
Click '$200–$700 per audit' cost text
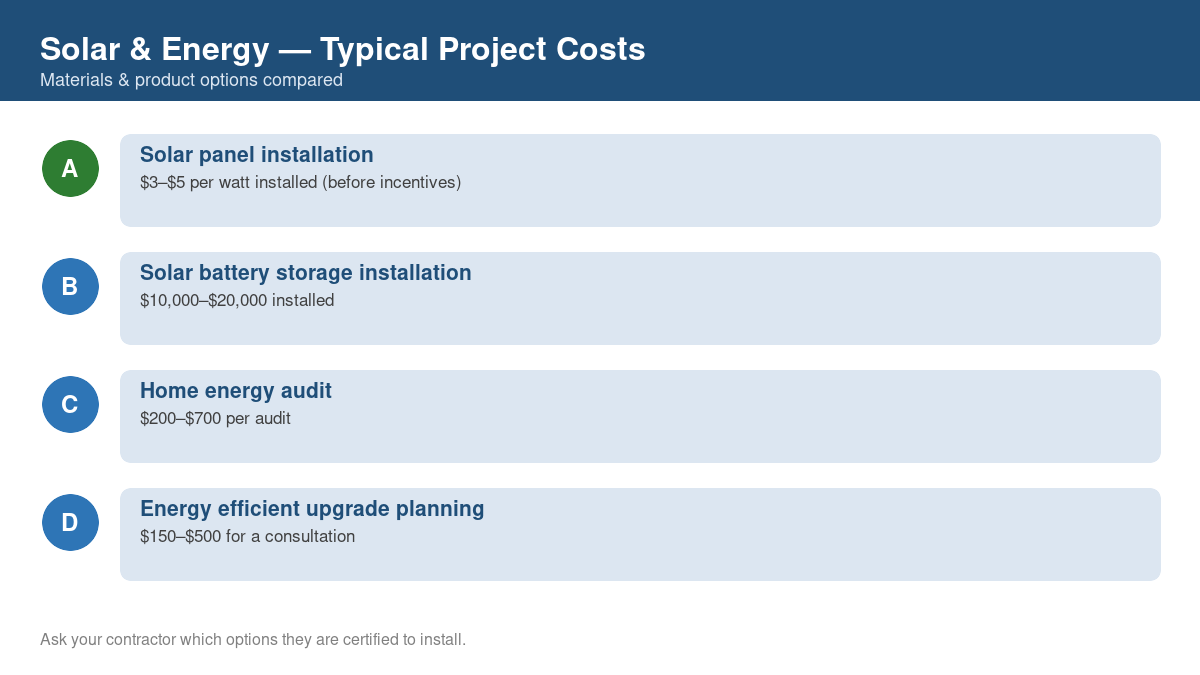pos(215,419)
